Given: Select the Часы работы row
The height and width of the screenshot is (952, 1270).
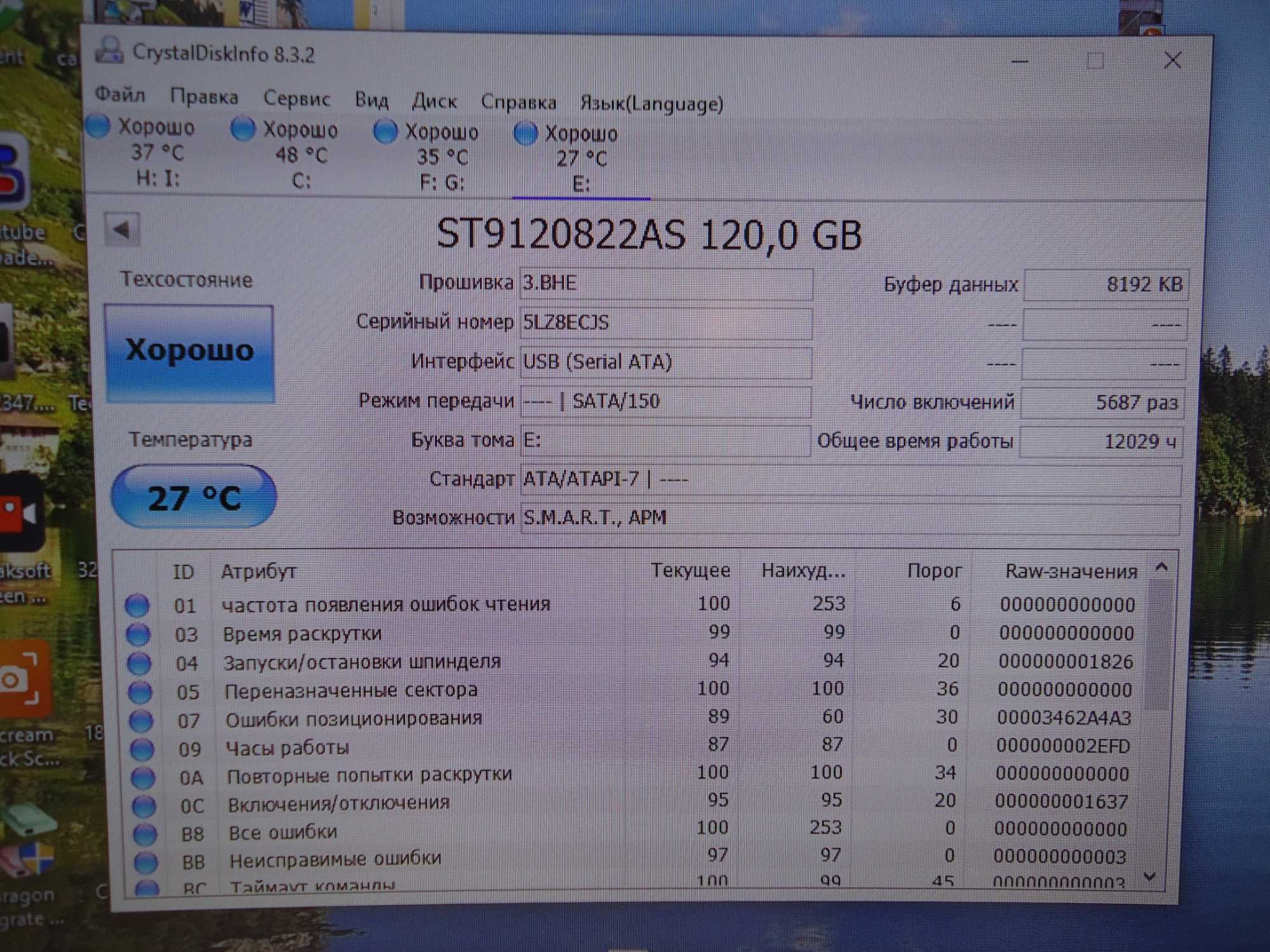Looking at the screenshot, I should click(x=632, y=746).
